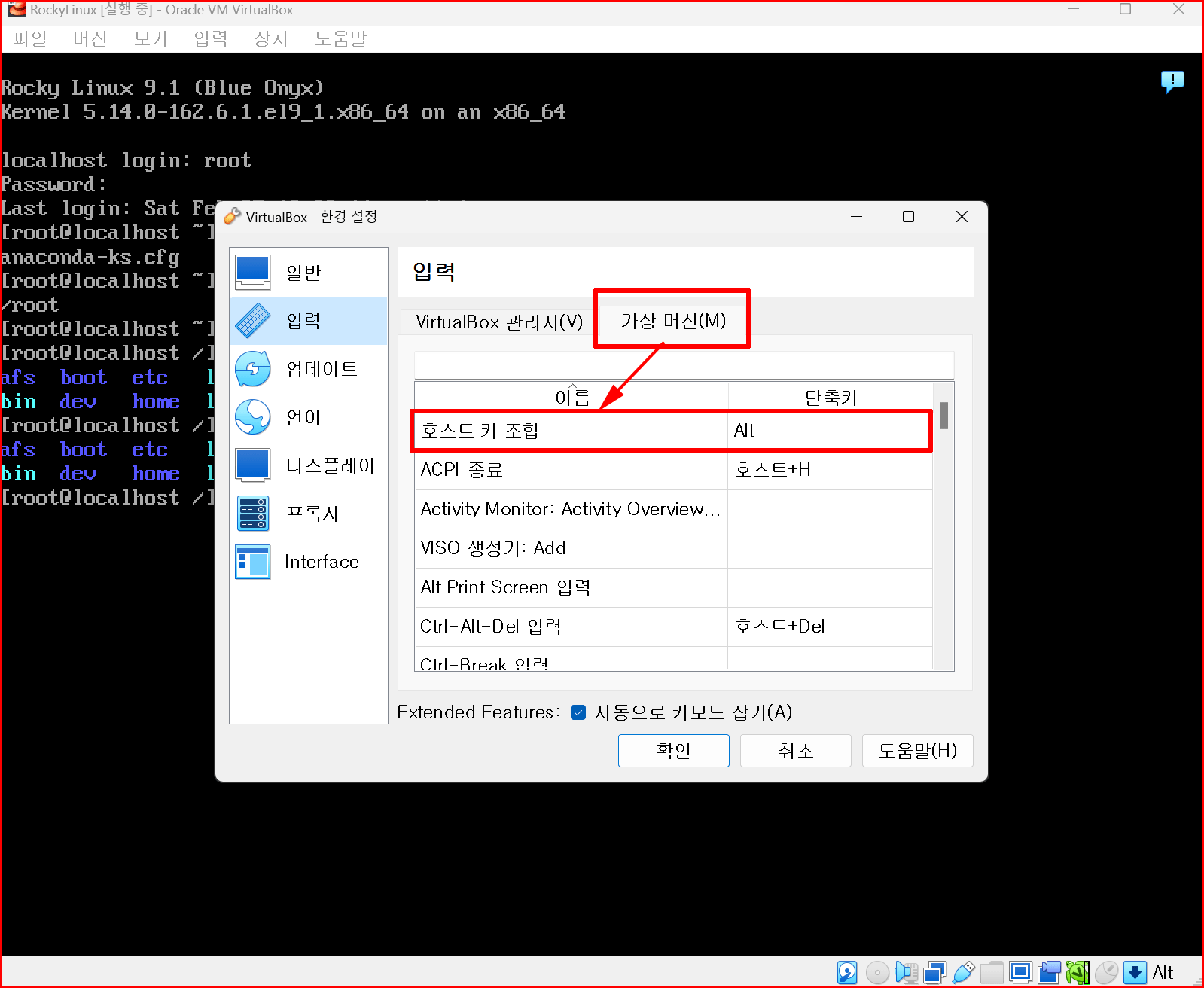This screenshot has height=988, width=1204.
Task: Click the green turtle CPU status icon
Action: [1078, 972]
